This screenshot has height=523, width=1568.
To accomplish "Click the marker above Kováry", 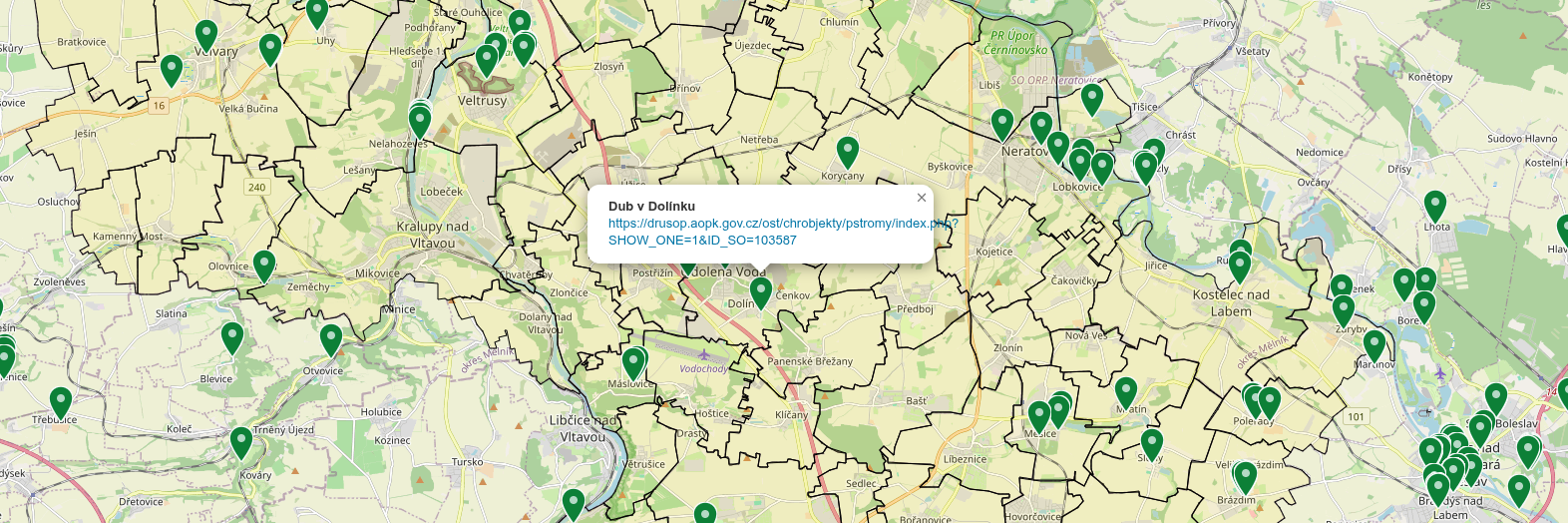I will [241, 443].
